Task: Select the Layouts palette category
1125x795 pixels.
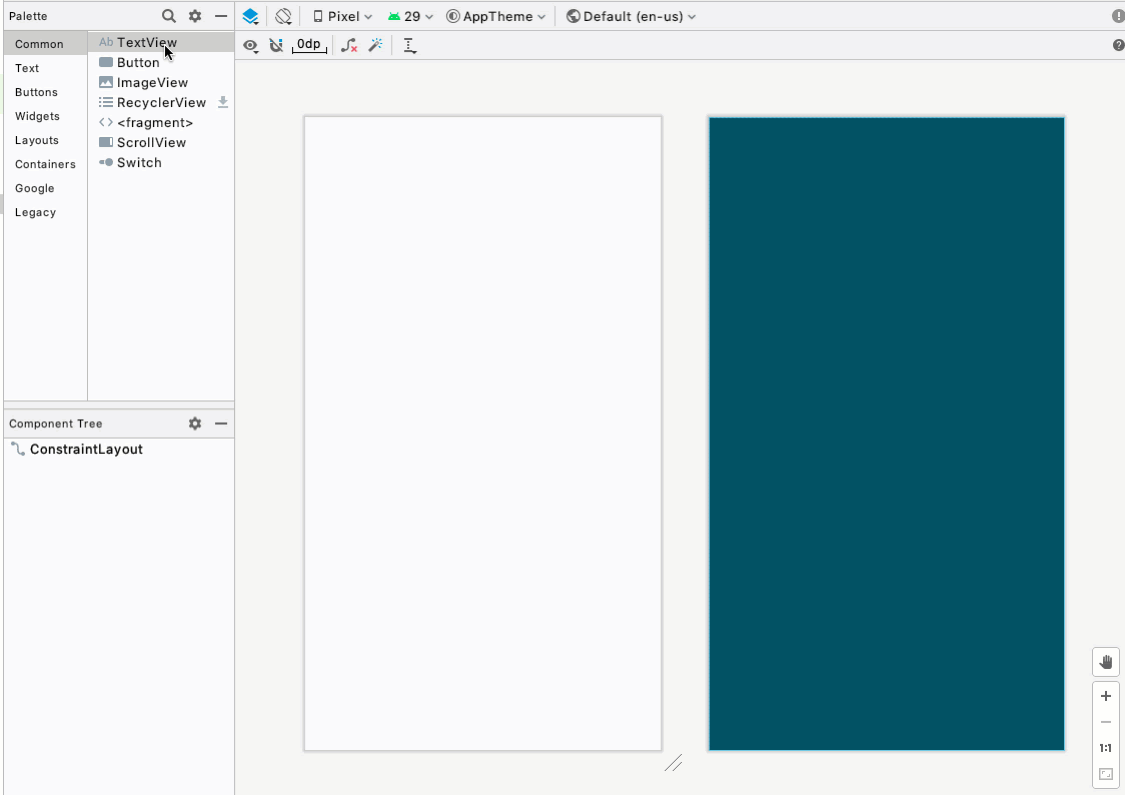Action: tap(37, 140)
